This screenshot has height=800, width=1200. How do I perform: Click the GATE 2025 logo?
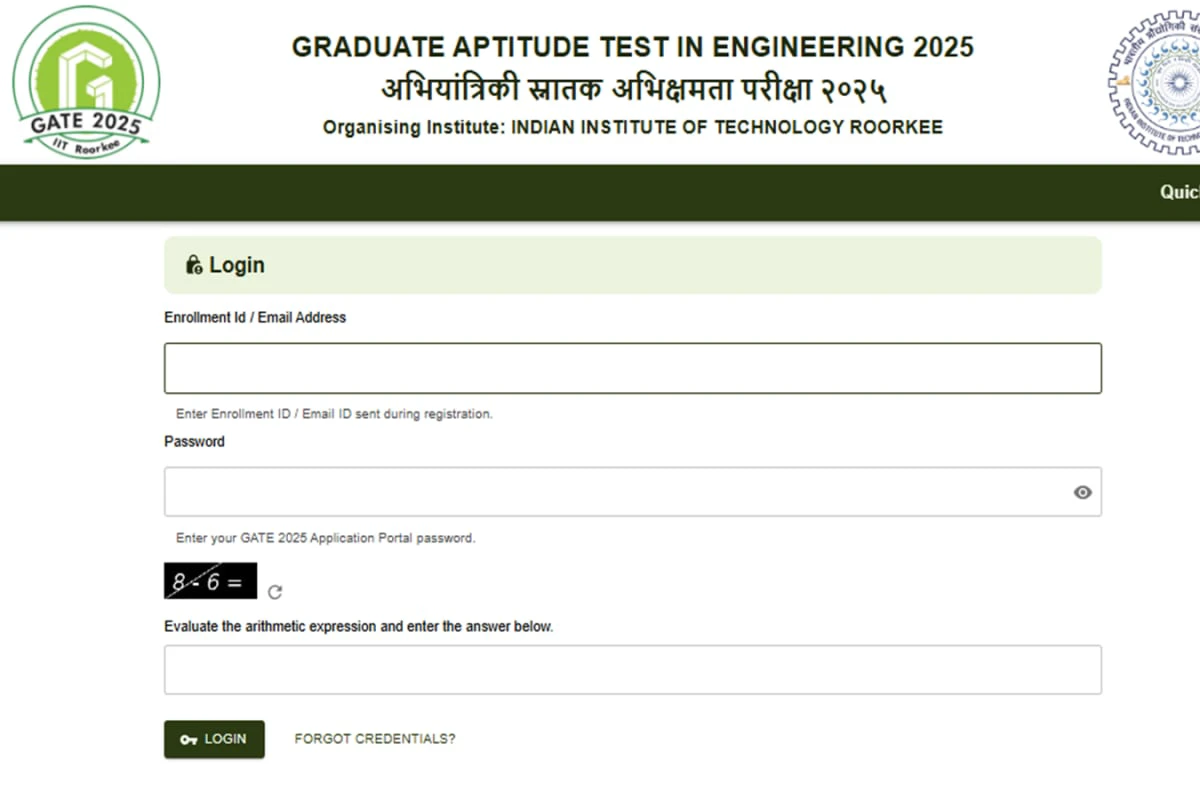[86, 81]
